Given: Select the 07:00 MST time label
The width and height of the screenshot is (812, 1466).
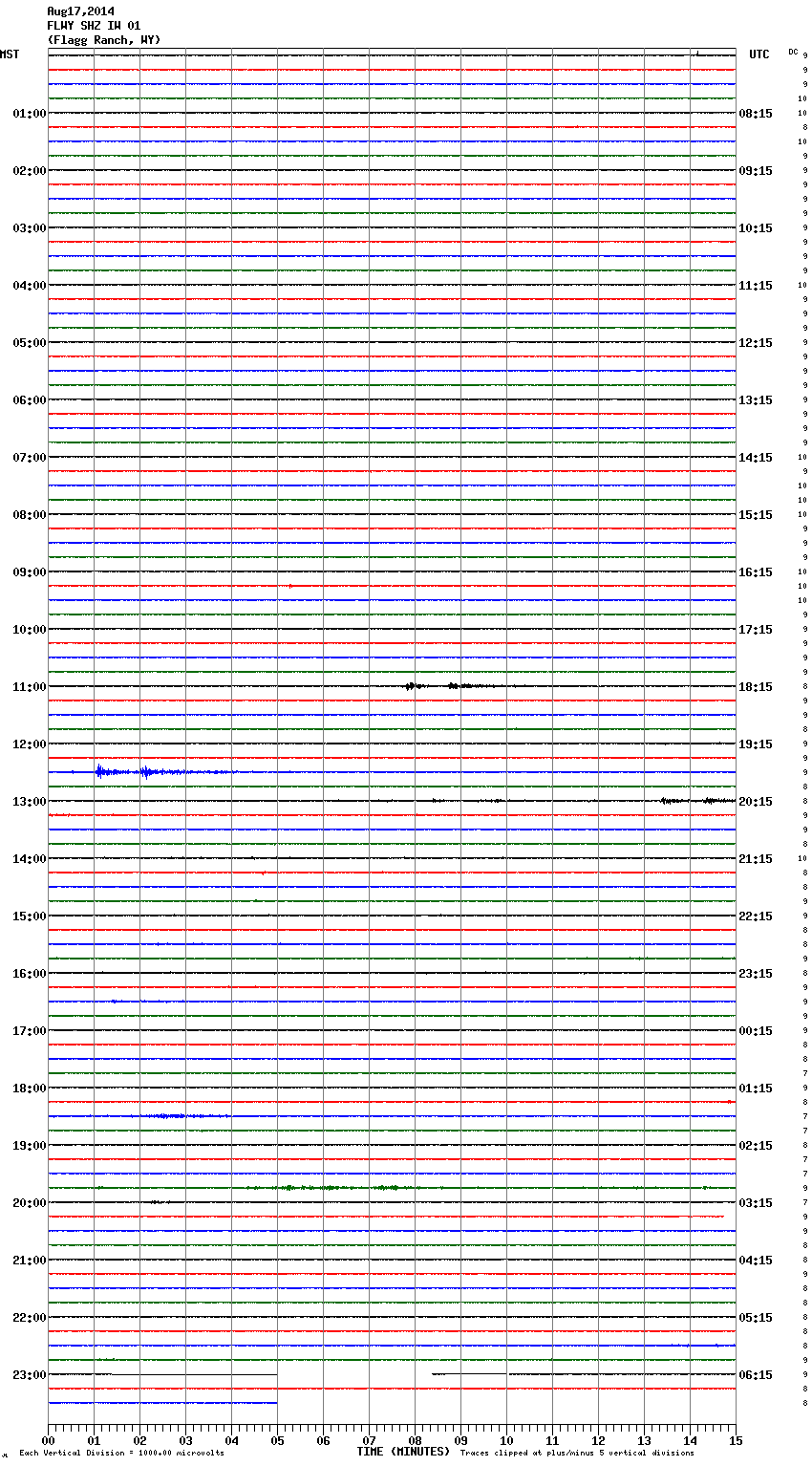Looking at the screenshot, I should 30,458.
